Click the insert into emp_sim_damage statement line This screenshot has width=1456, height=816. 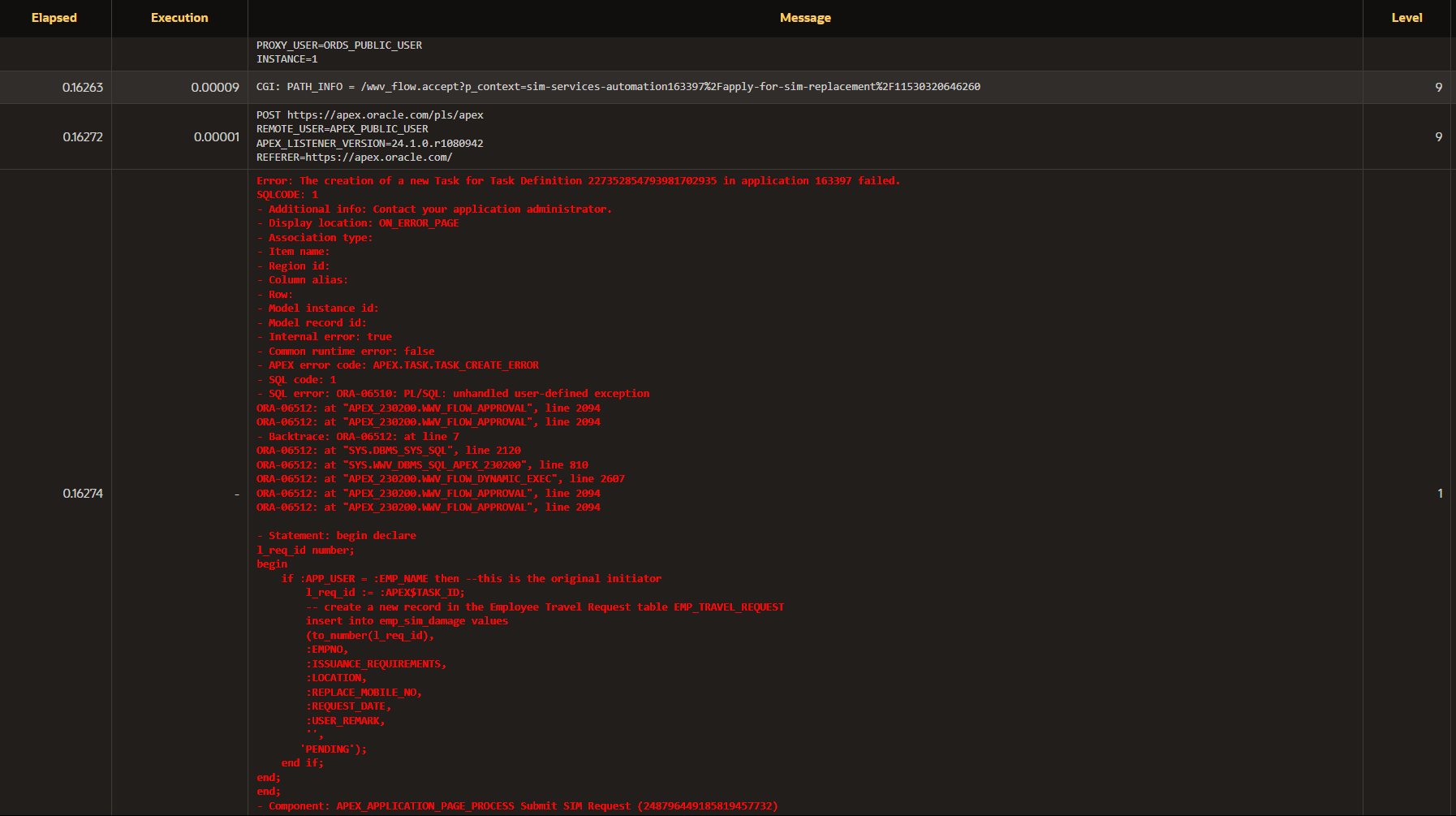click(x=407, y=621)
